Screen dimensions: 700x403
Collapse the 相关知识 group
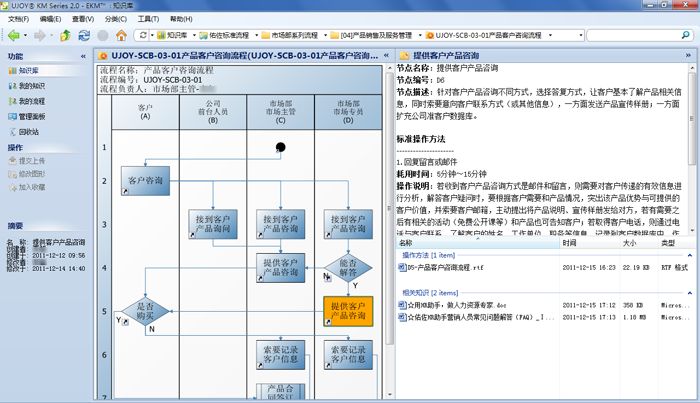(689, 293)
